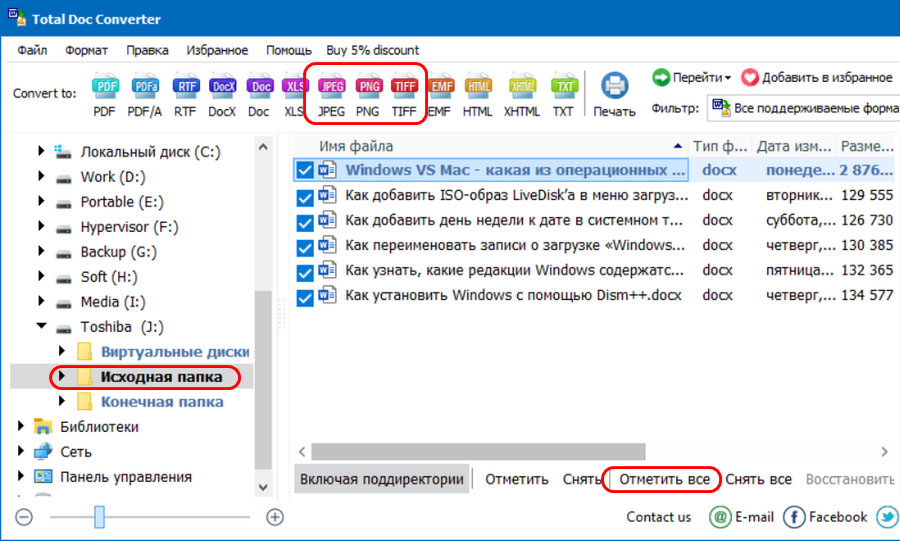This screenshot has width=900, height=541.
Task: Open the Facebook link icon
Action: 794,517
